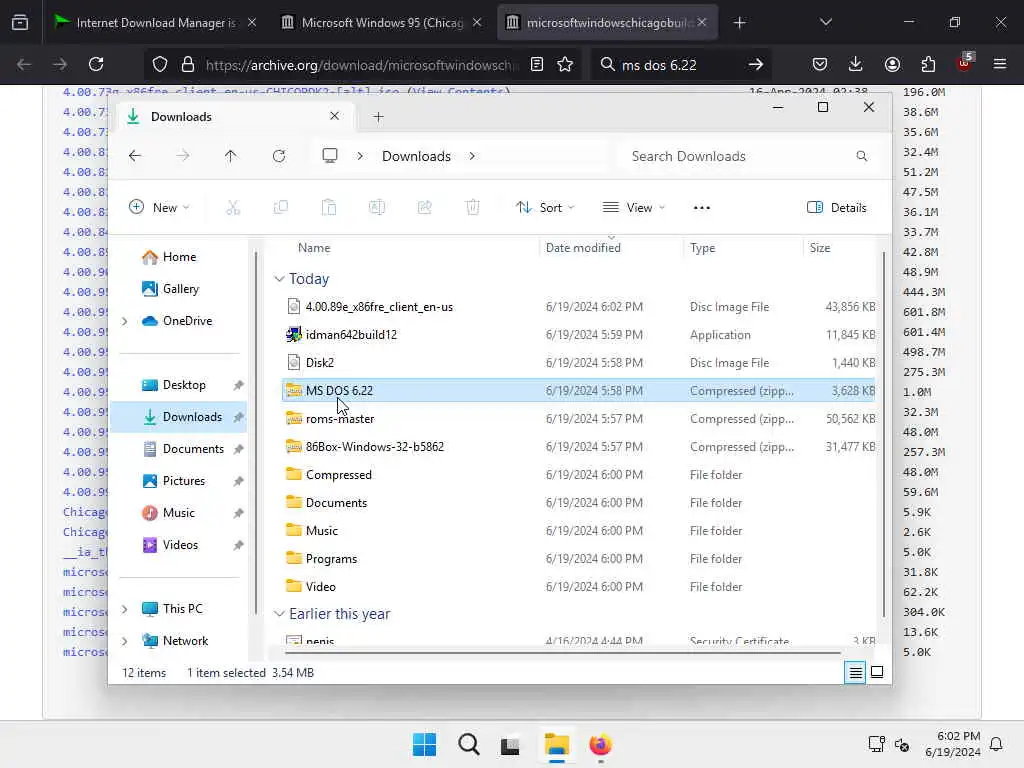
Task: Open the Firefox account icon
Action: [892, 64]
